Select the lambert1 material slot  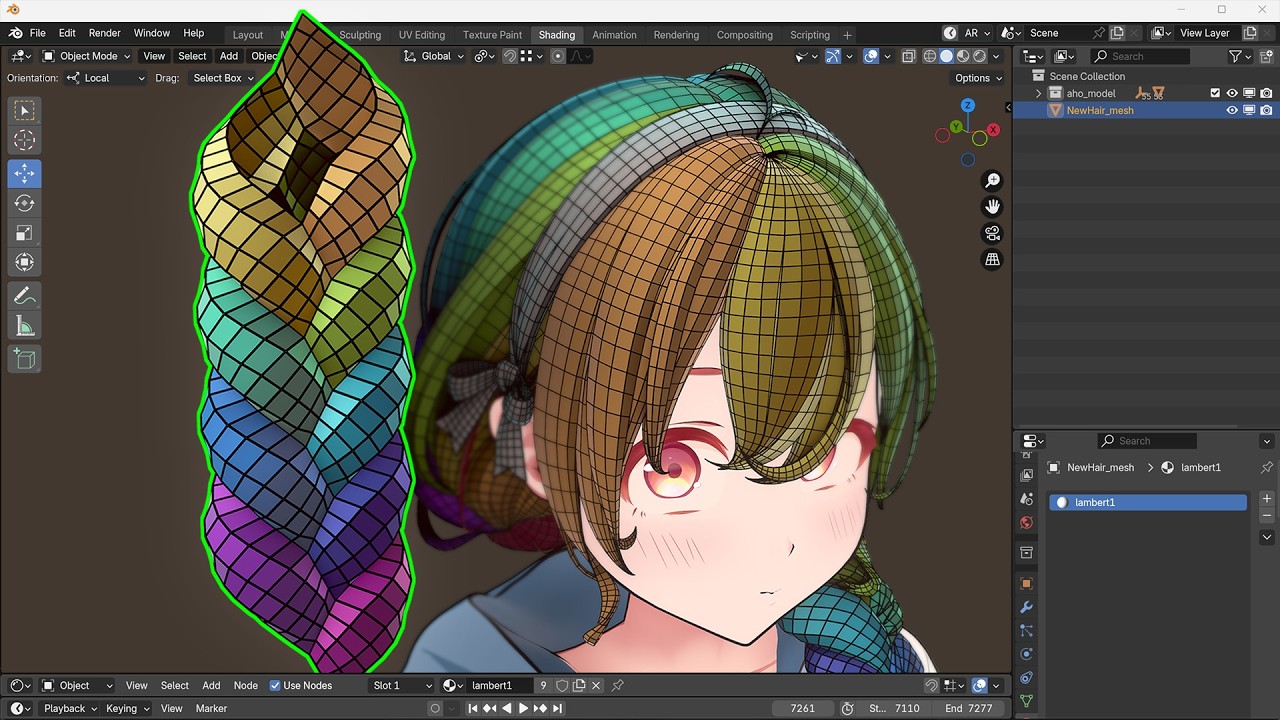pyautogui.click(x=1148, y=502)
